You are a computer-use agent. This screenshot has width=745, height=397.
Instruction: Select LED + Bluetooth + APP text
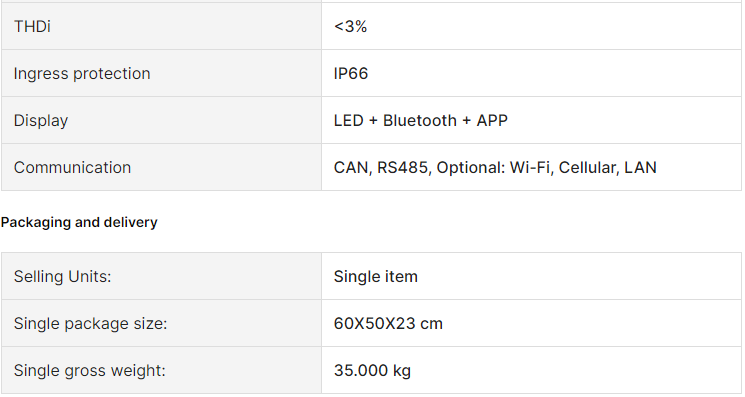point(420,120)
